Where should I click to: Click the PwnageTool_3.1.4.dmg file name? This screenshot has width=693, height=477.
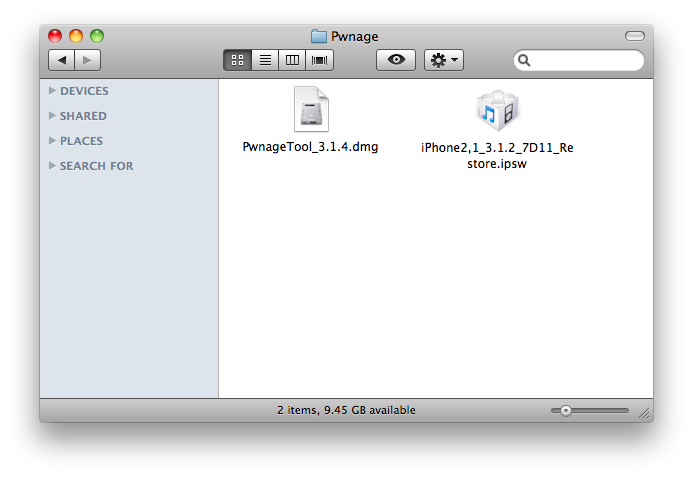310,147
